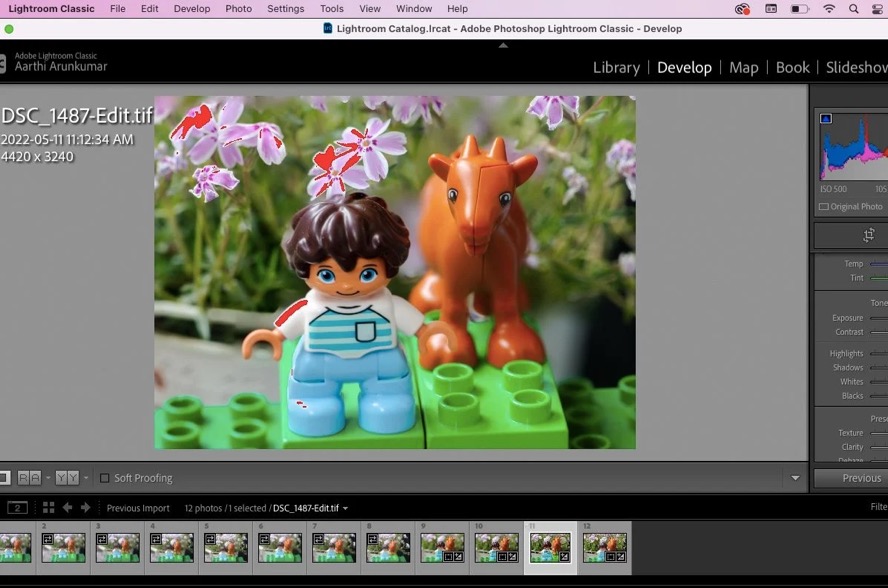Screen dimensions: 888x588
Task: Open the Lightroom Classic application menu
Action: 51,8
